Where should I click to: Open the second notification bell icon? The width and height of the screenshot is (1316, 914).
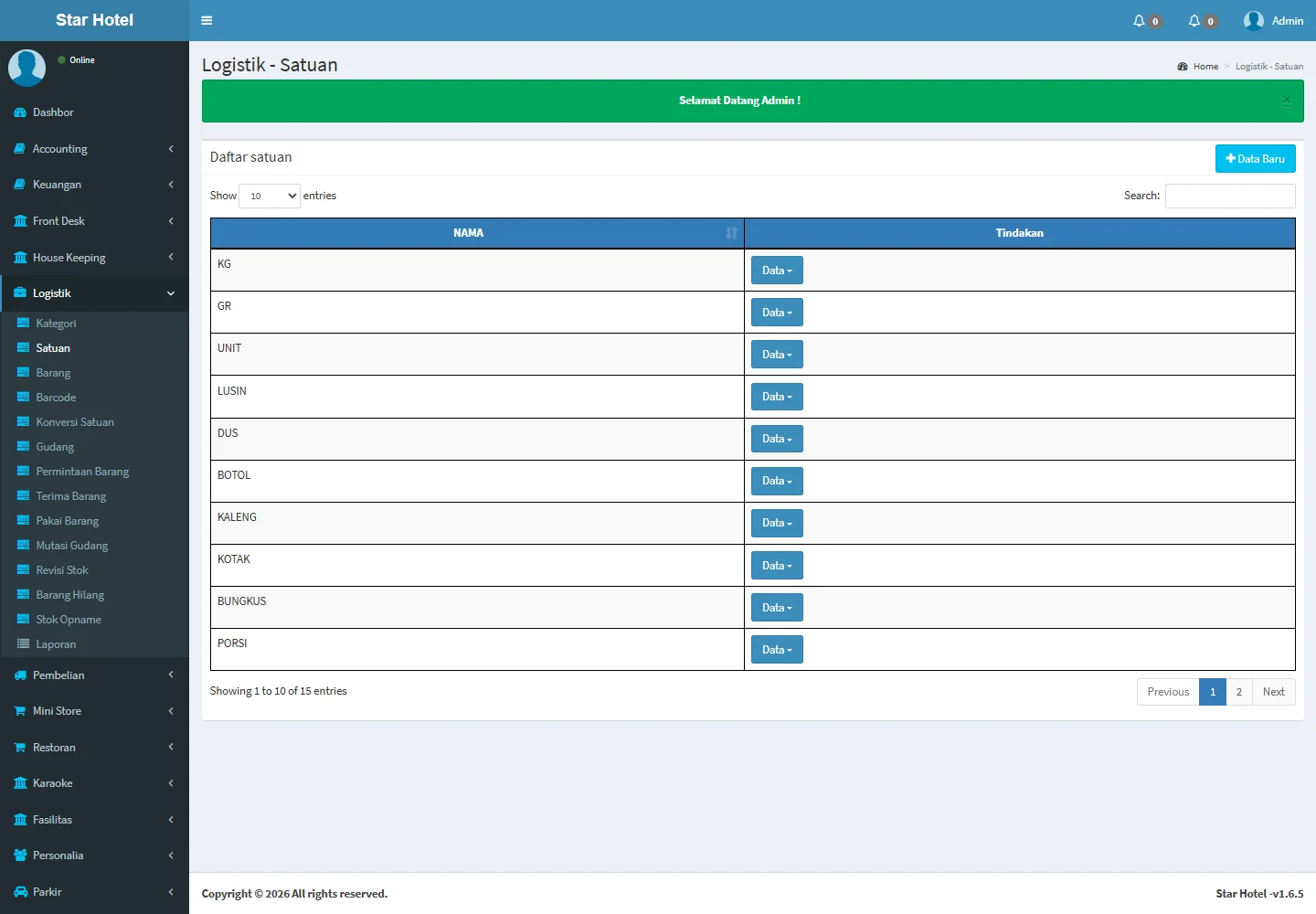click(x=1194, y=20)
